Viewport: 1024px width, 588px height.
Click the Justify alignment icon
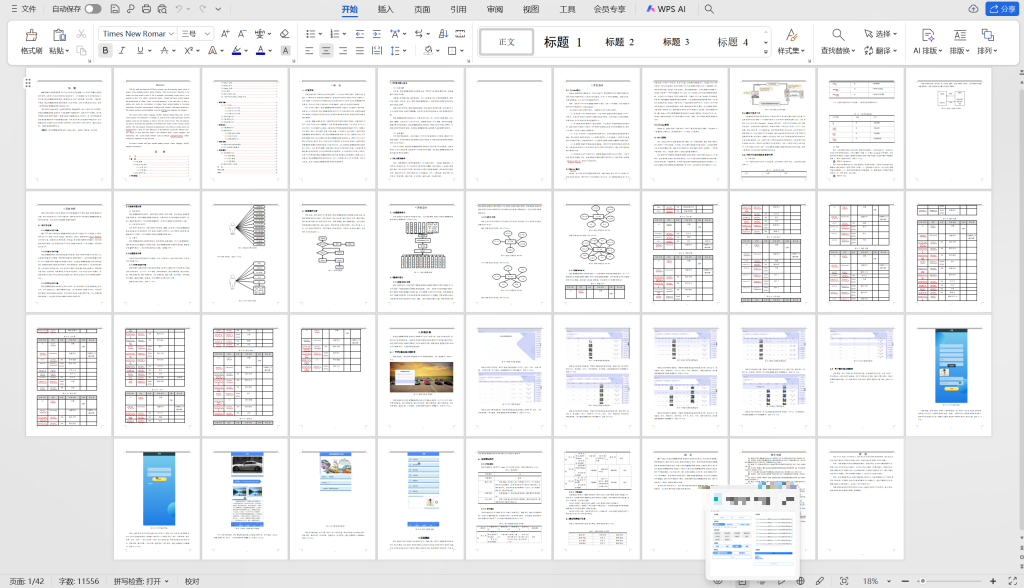pyautogui.click(x=360, y=50)
